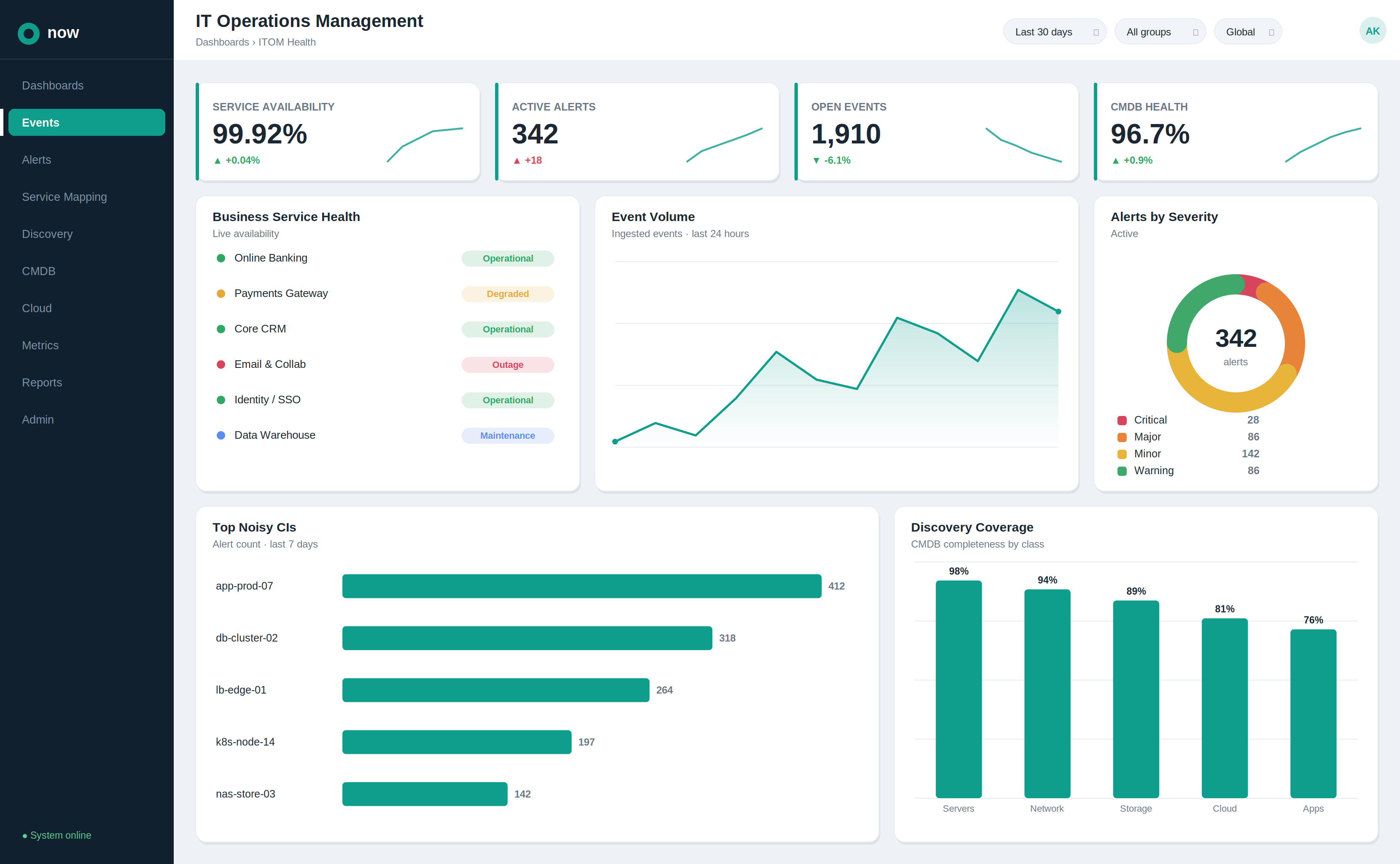The image size is (1400, 864).
Task: Click the Open Events sparkline
Action: click(x=1023, y=145)
